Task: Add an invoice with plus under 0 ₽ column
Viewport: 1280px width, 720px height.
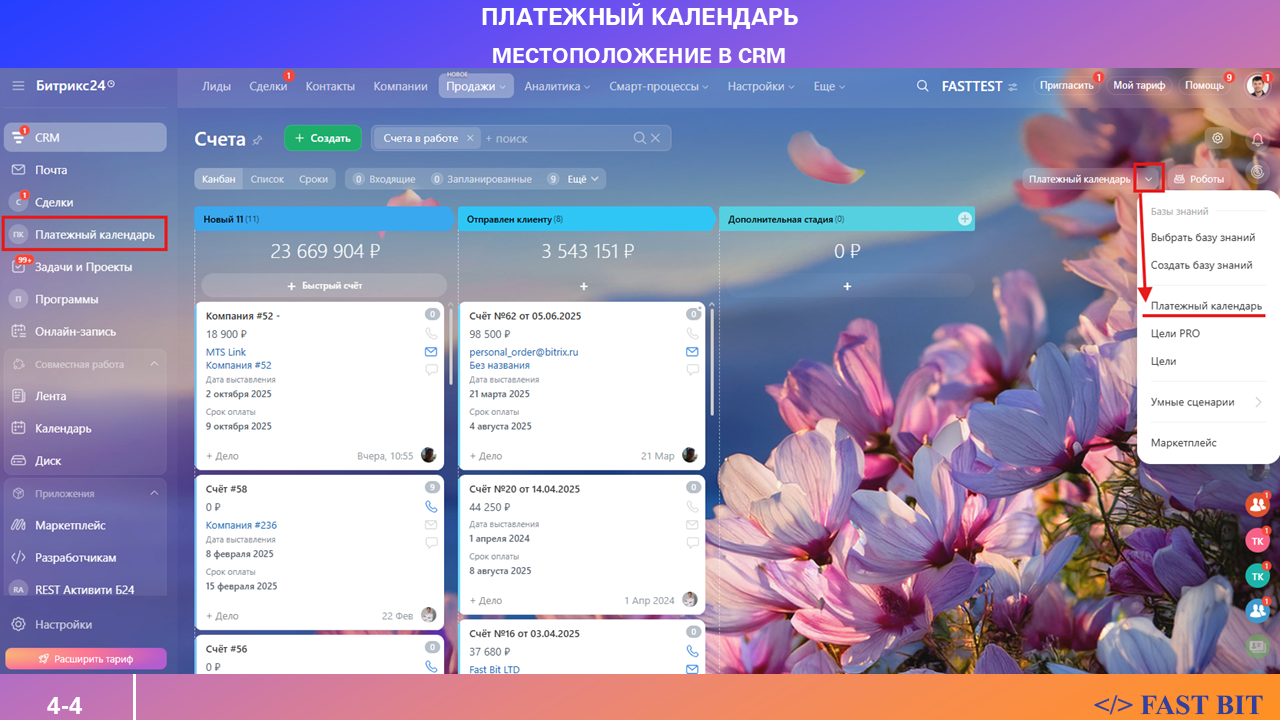Action: [x=847, y=286]
